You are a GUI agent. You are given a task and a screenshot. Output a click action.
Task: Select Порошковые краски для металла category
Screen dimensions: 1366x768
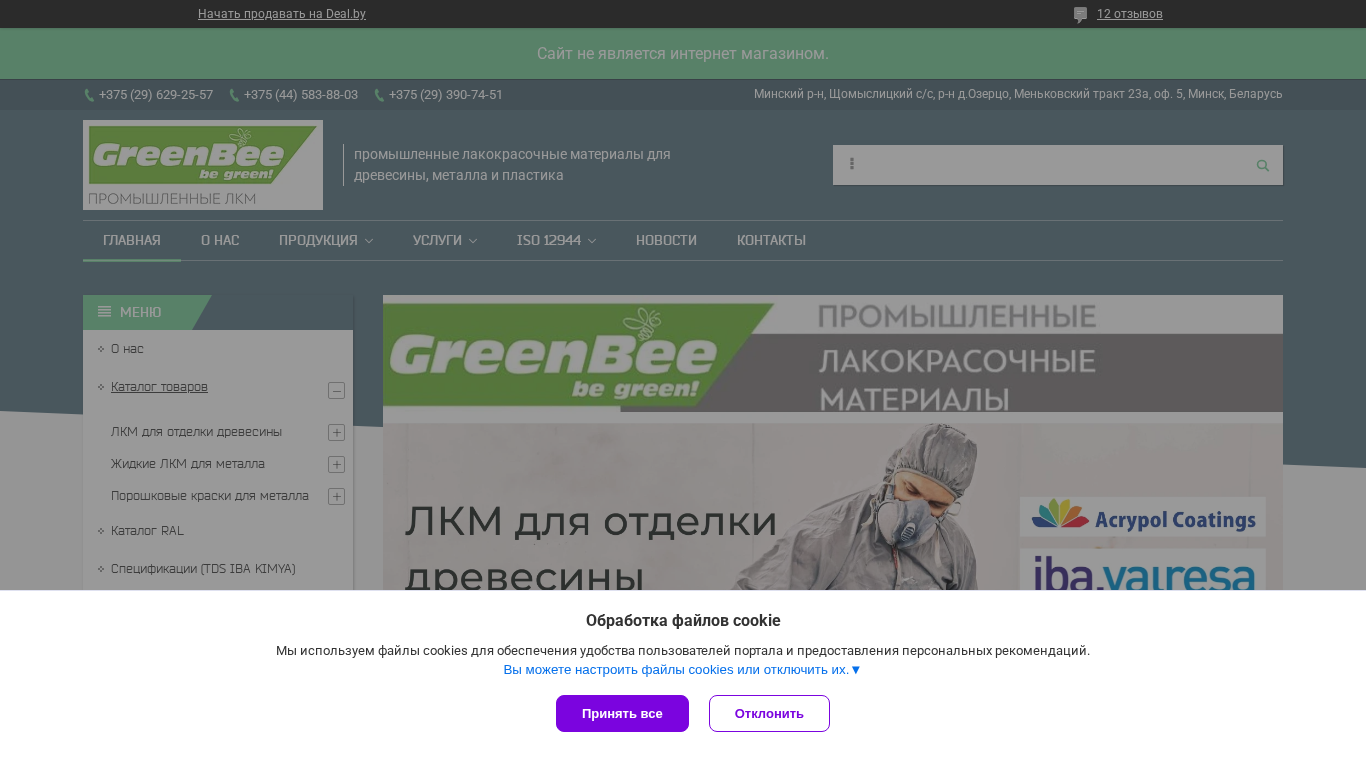210,496
